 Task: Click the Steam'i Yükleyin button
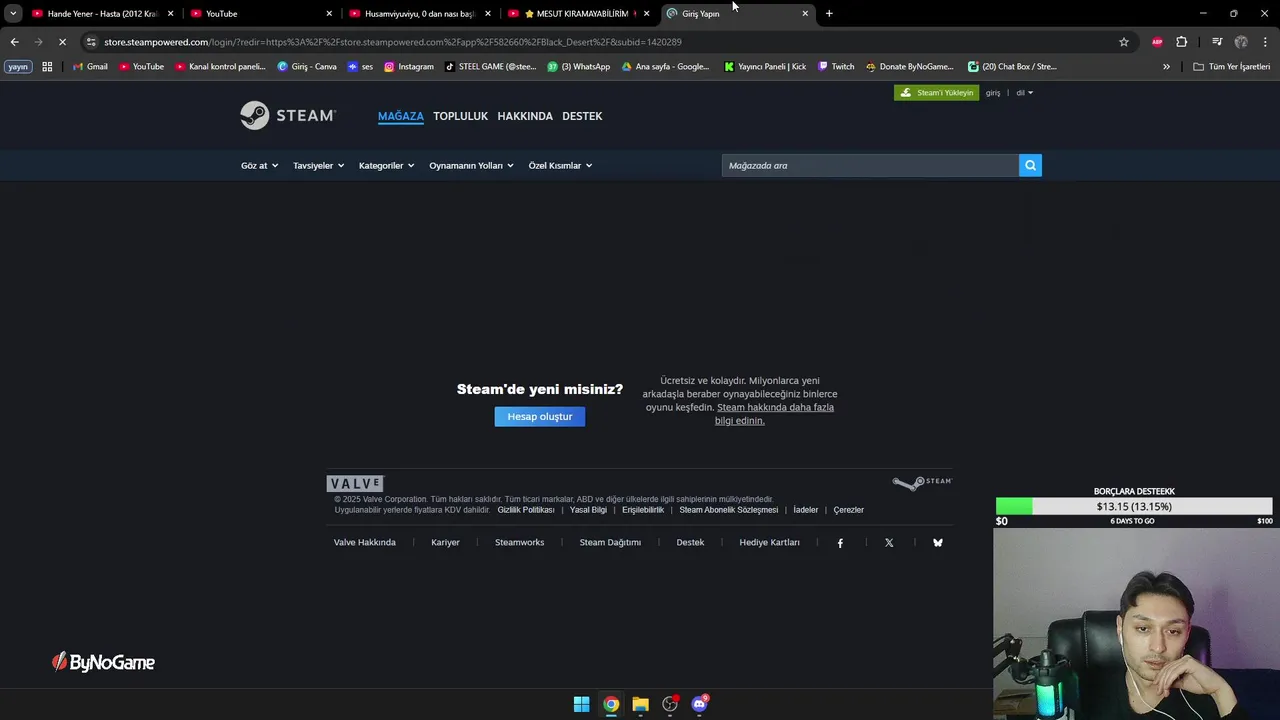tap(936, 93)
